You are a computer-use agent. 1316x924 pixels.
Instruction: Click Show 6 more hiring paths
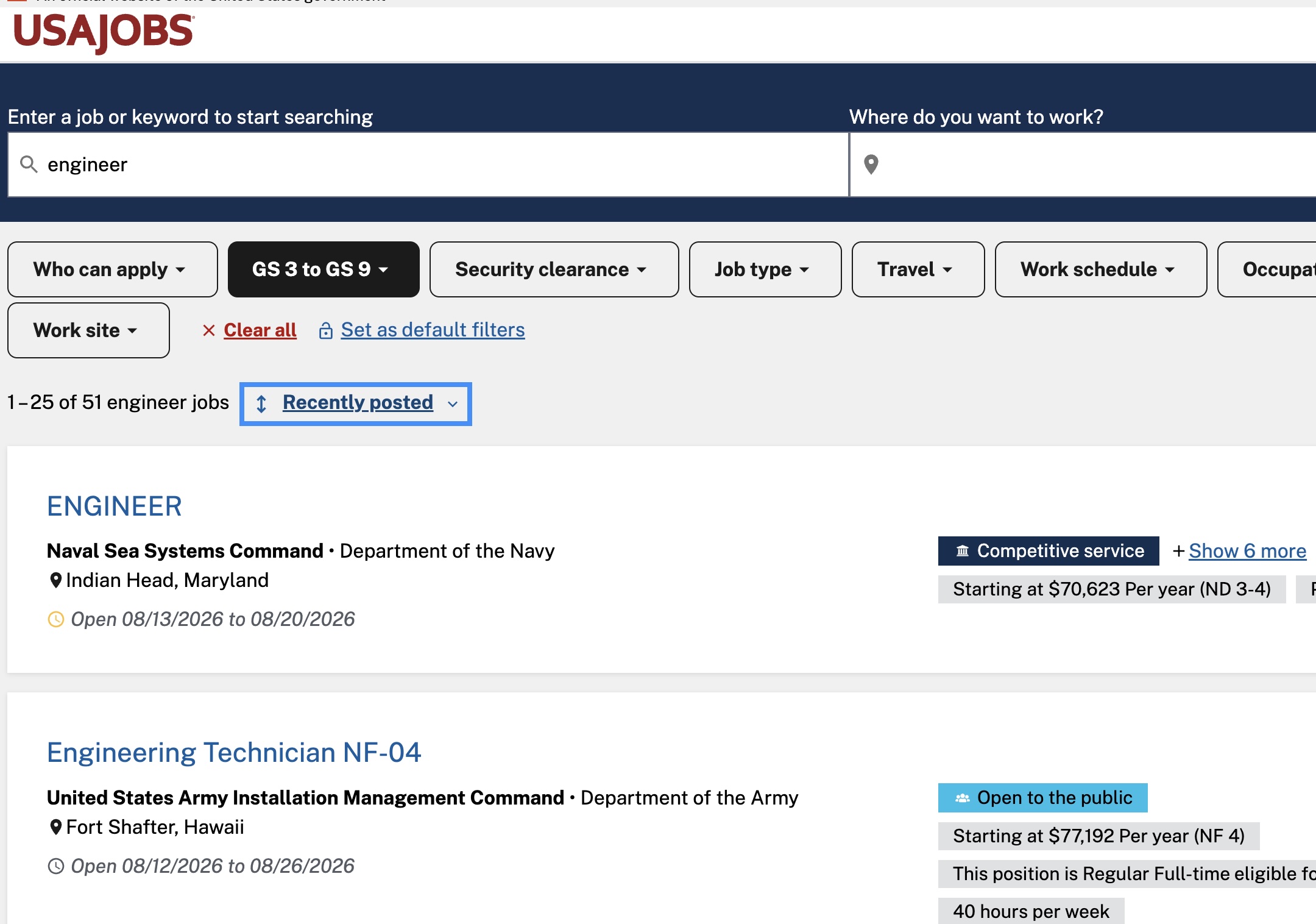click(1248, 551)
